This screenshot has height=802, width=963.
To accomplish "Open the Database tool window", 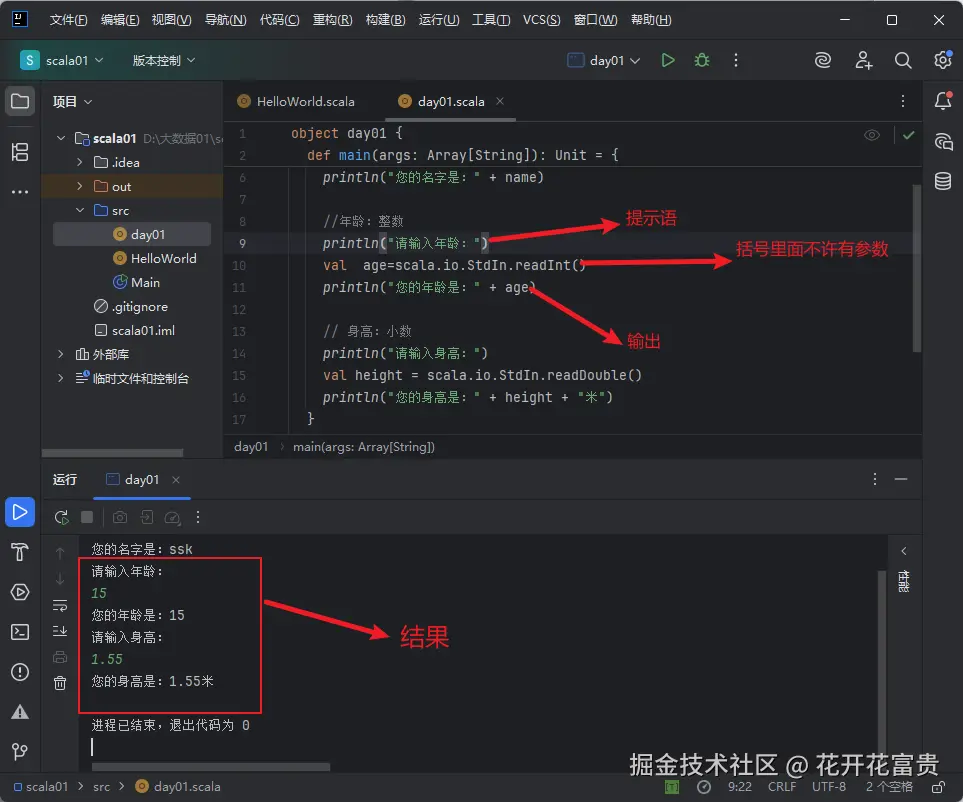I will 943,181.
